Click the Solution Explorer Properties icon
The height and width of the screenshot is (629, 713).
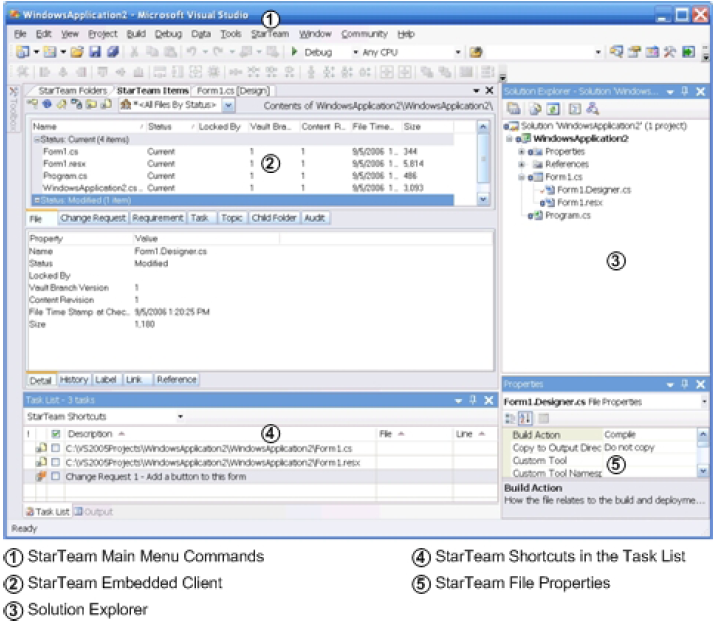pyautogui.click(x=514, y=109)
